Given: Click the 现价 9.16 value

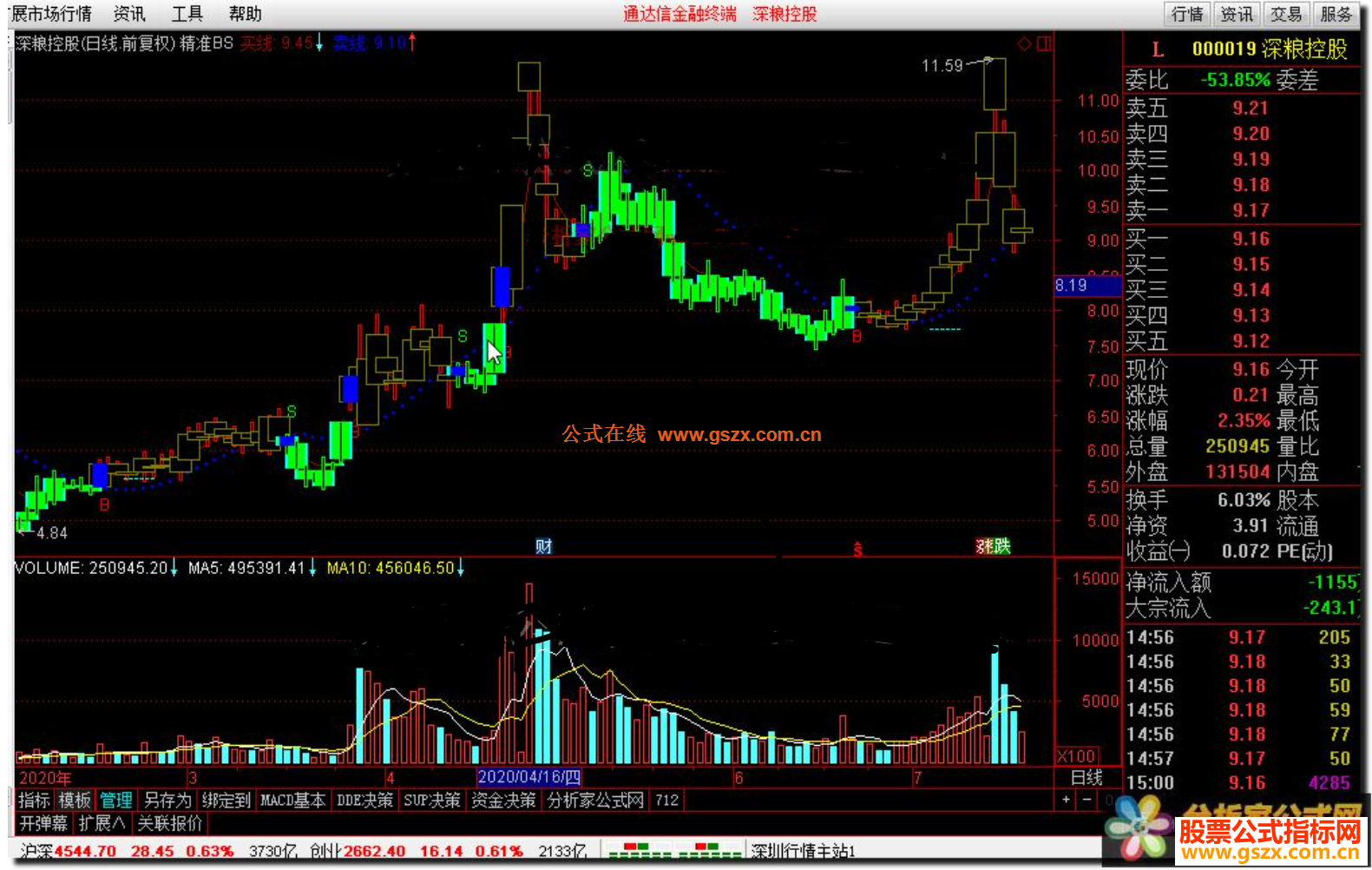Looking at the screenshot, I should click(1251, 369).
